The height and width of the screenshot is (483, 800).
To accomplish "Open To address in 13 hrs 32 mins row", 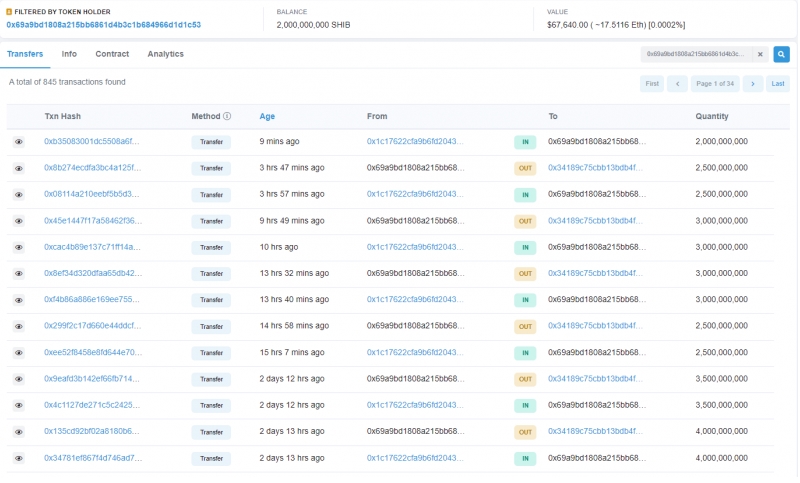I will 595,273.
